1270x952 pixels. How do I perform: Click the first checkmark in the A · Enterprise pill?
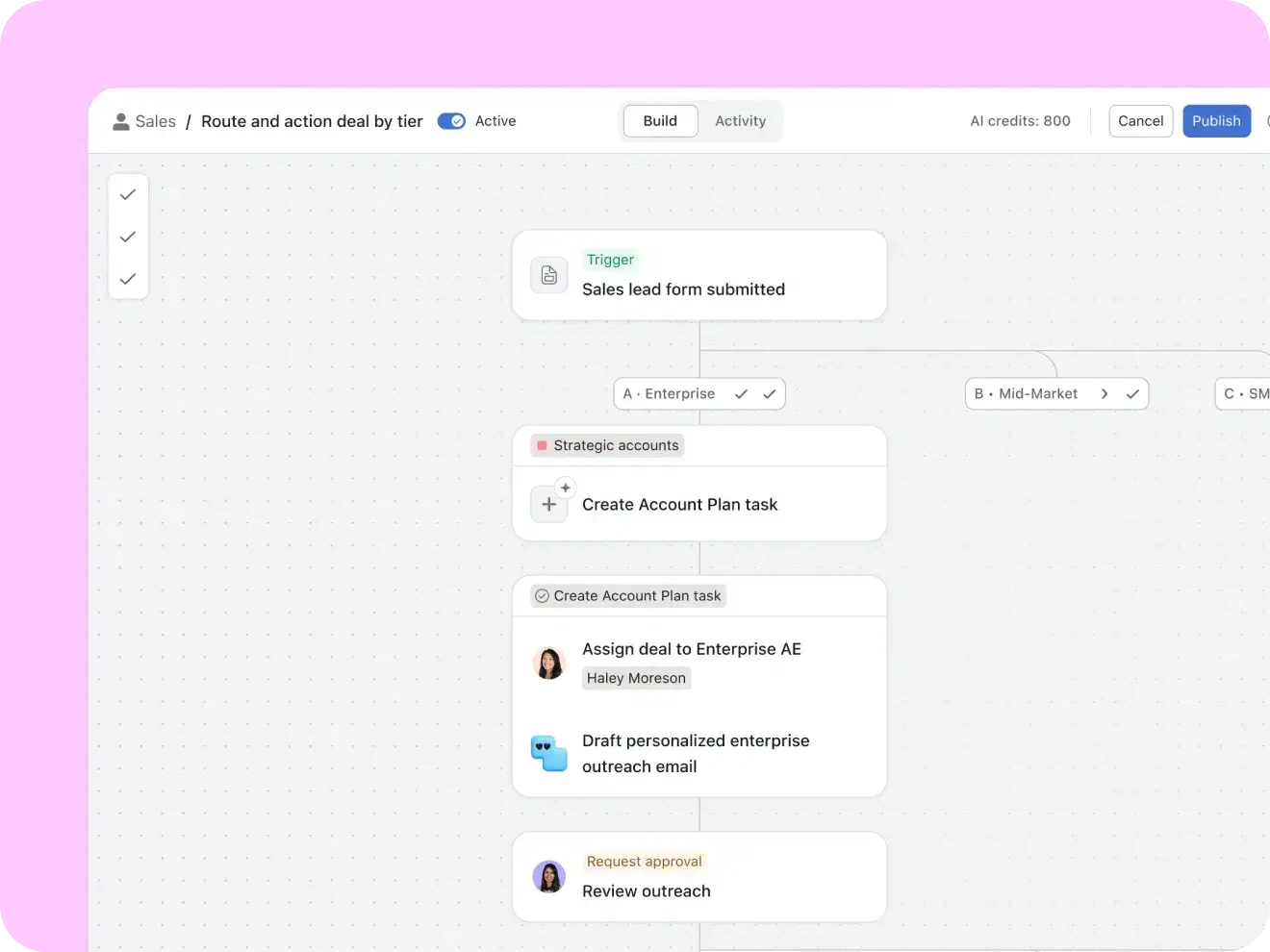741,393
